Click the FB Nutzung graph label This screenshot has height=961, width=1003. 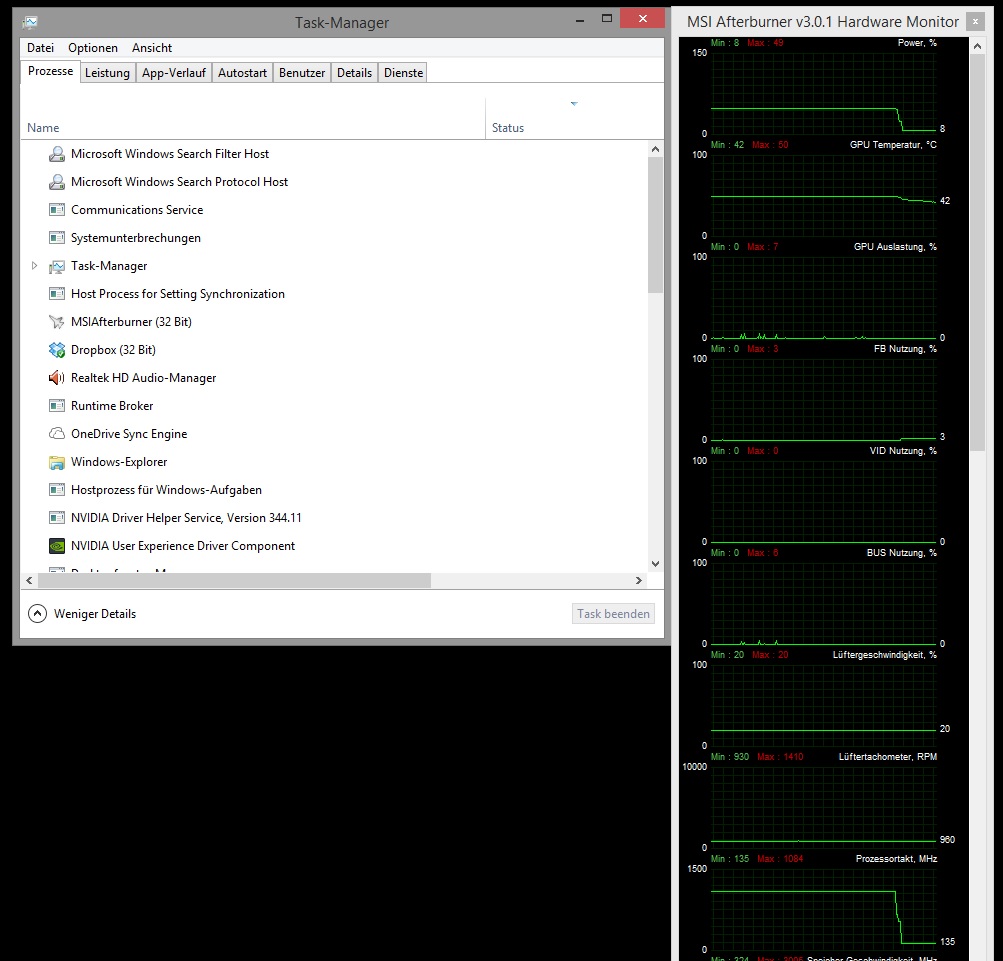905,349
